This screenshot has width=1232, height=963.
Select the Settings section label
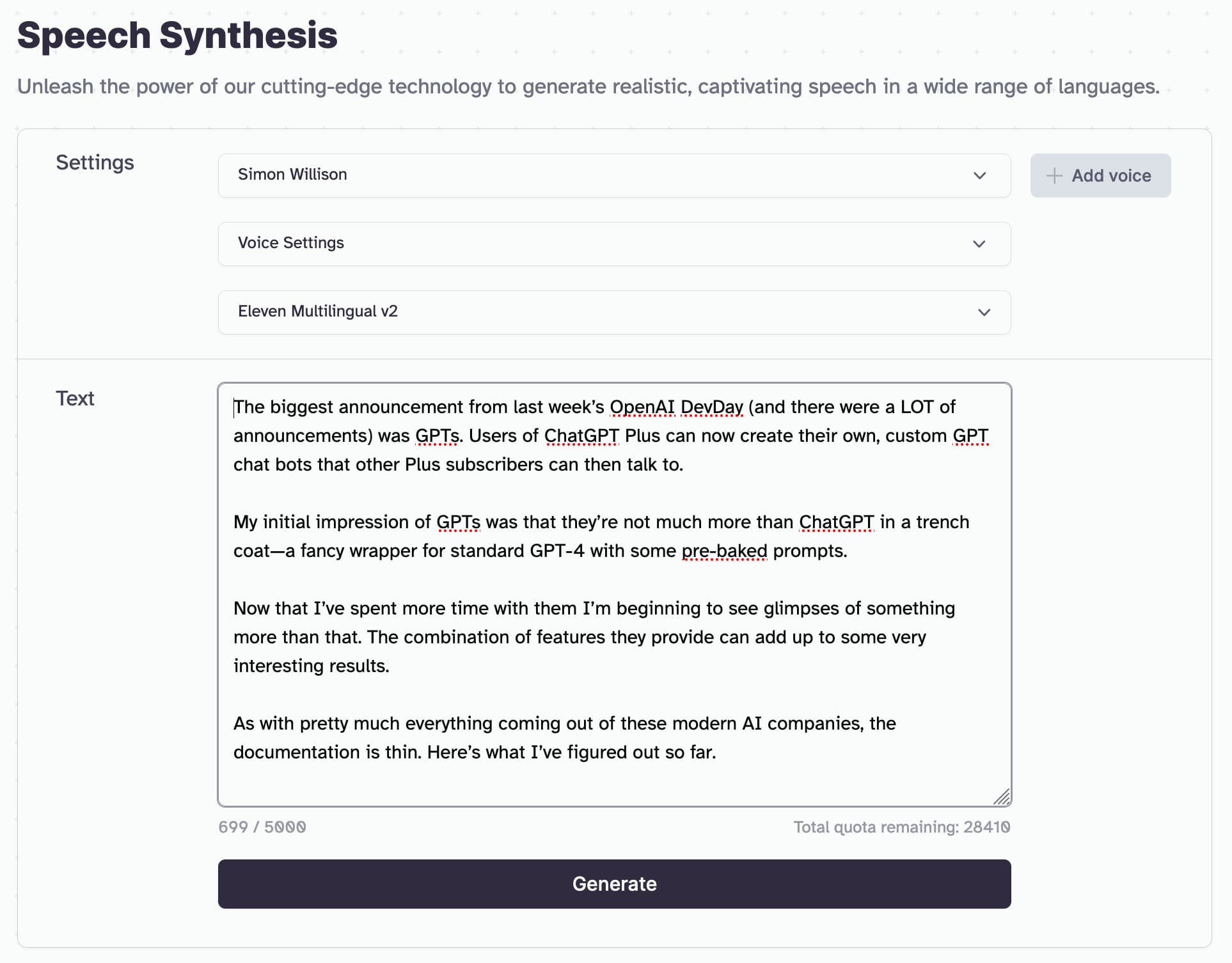tap(95, 162)
